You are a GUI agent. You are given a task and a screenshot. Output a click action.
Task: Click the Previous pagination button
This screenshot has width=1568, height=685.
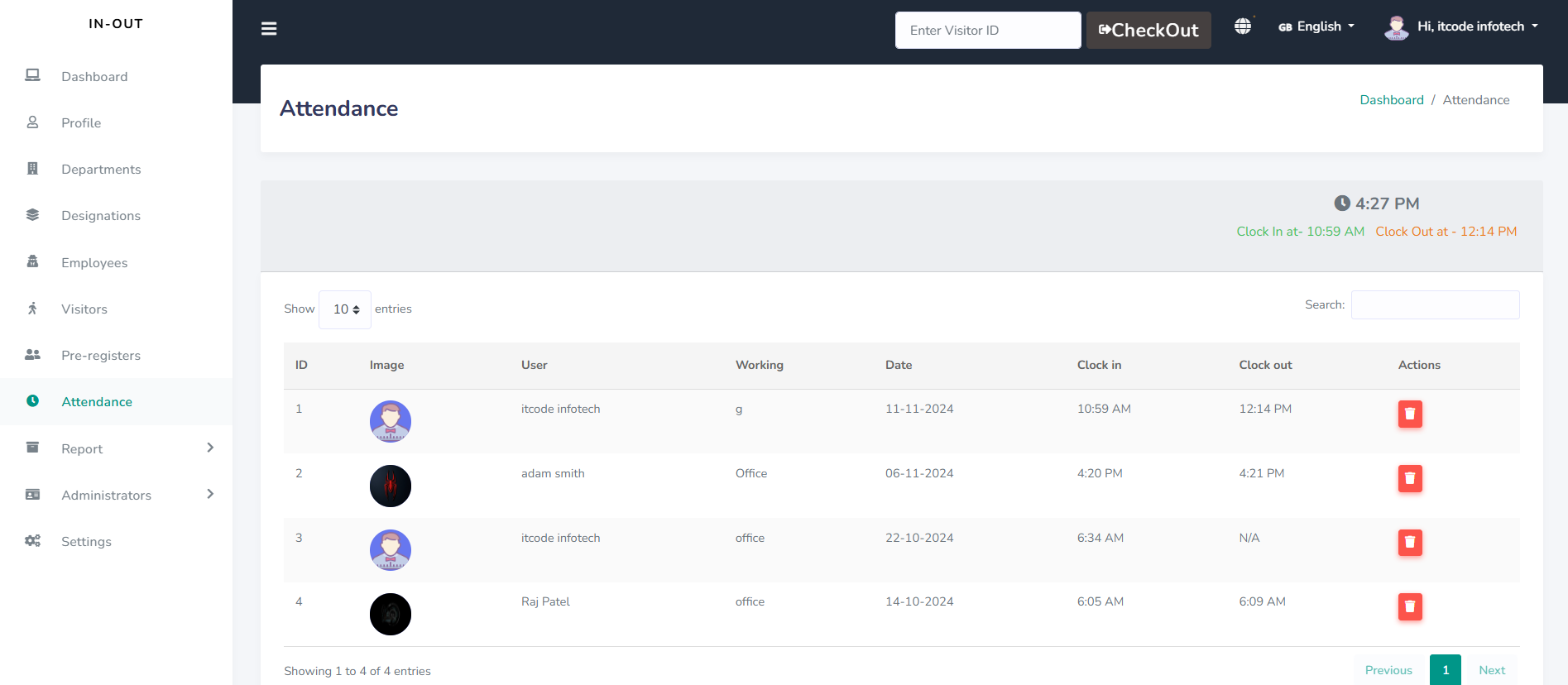click(1388, 670)
